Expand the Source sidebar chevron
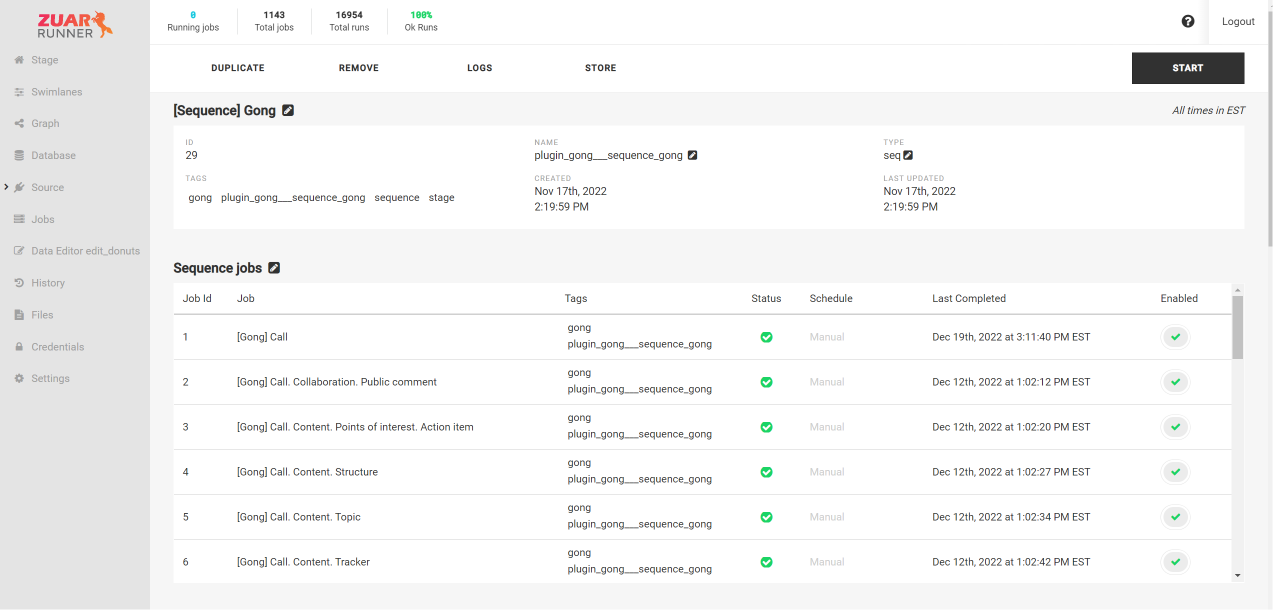 pos(6,187)
